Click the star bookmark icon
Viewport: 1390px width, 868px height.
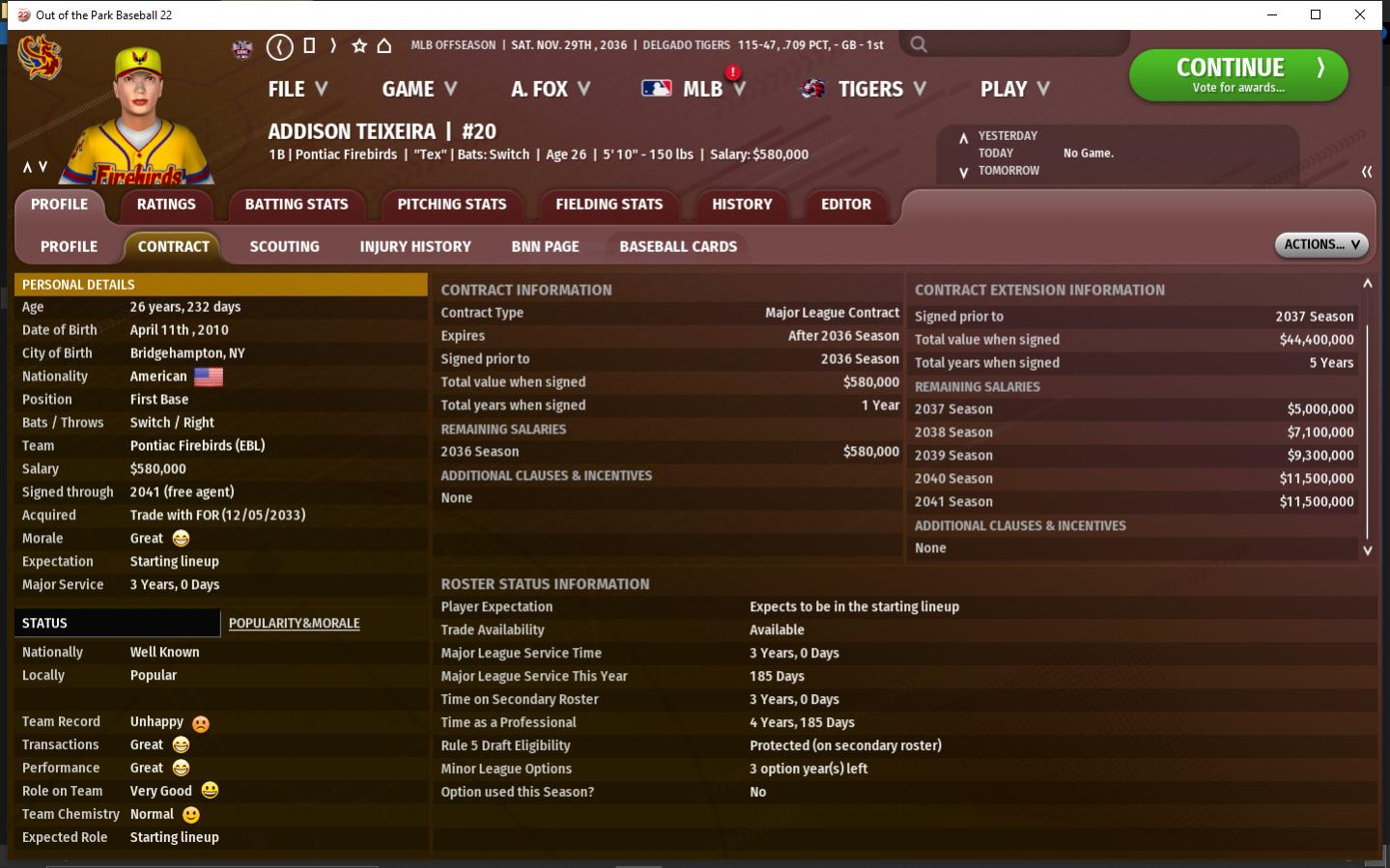(x=359, y=45)
